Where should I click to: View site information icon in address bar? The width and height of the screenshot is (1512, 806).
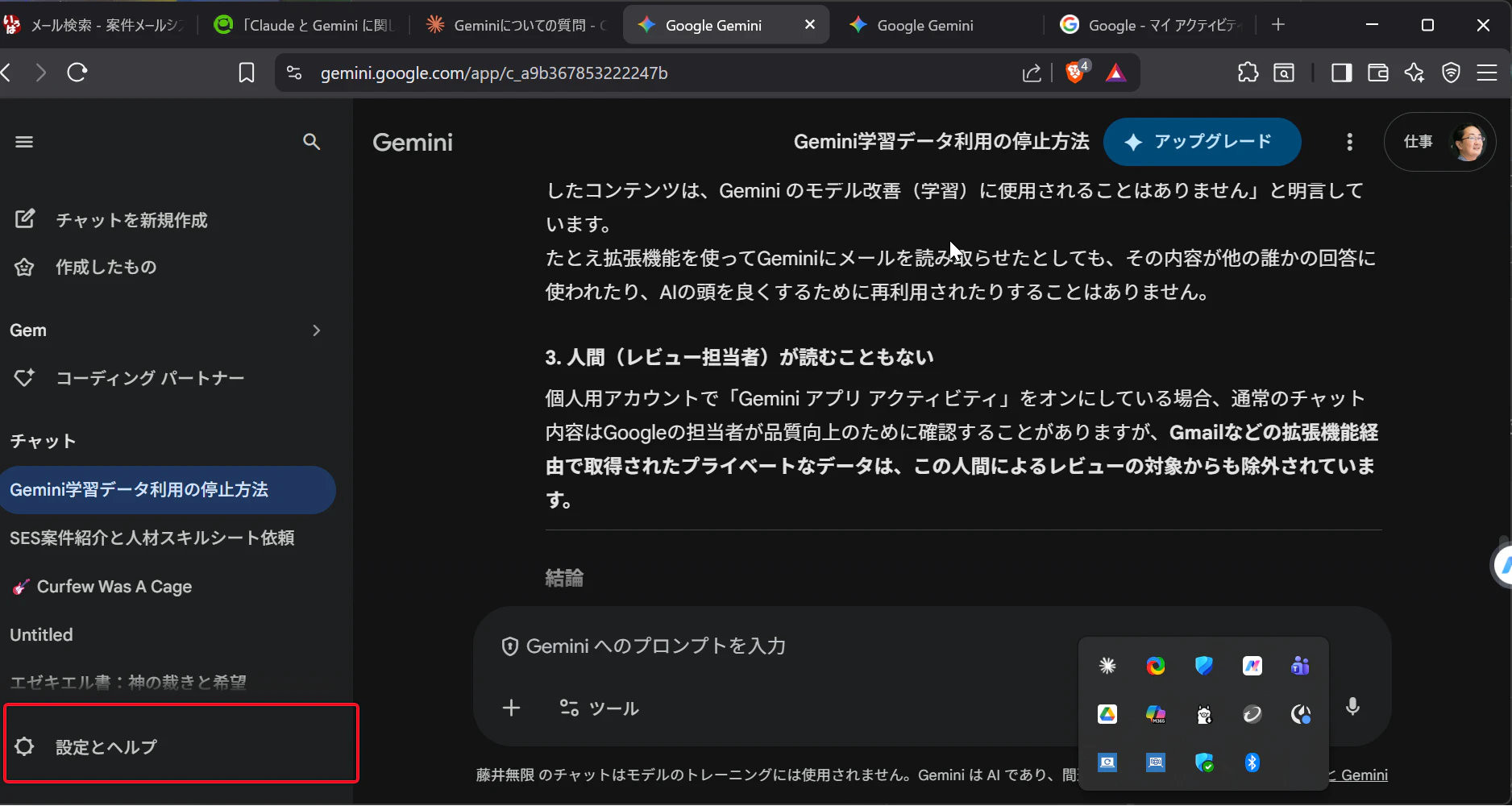pyautogui.click(x=294, y=73)
